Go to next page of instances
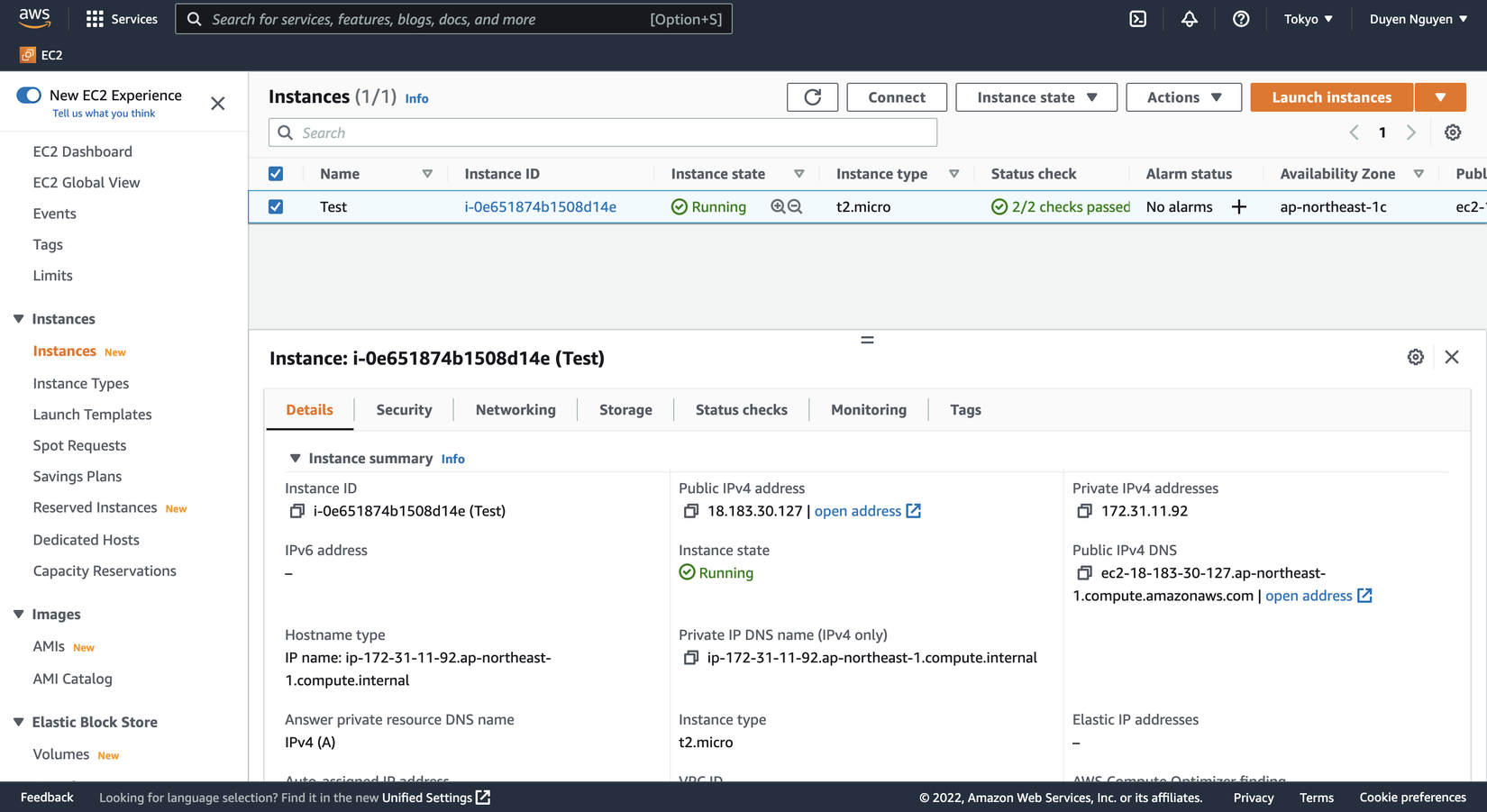The width and height of the screenshot is (1487, 812). [x=1411, y=132]
